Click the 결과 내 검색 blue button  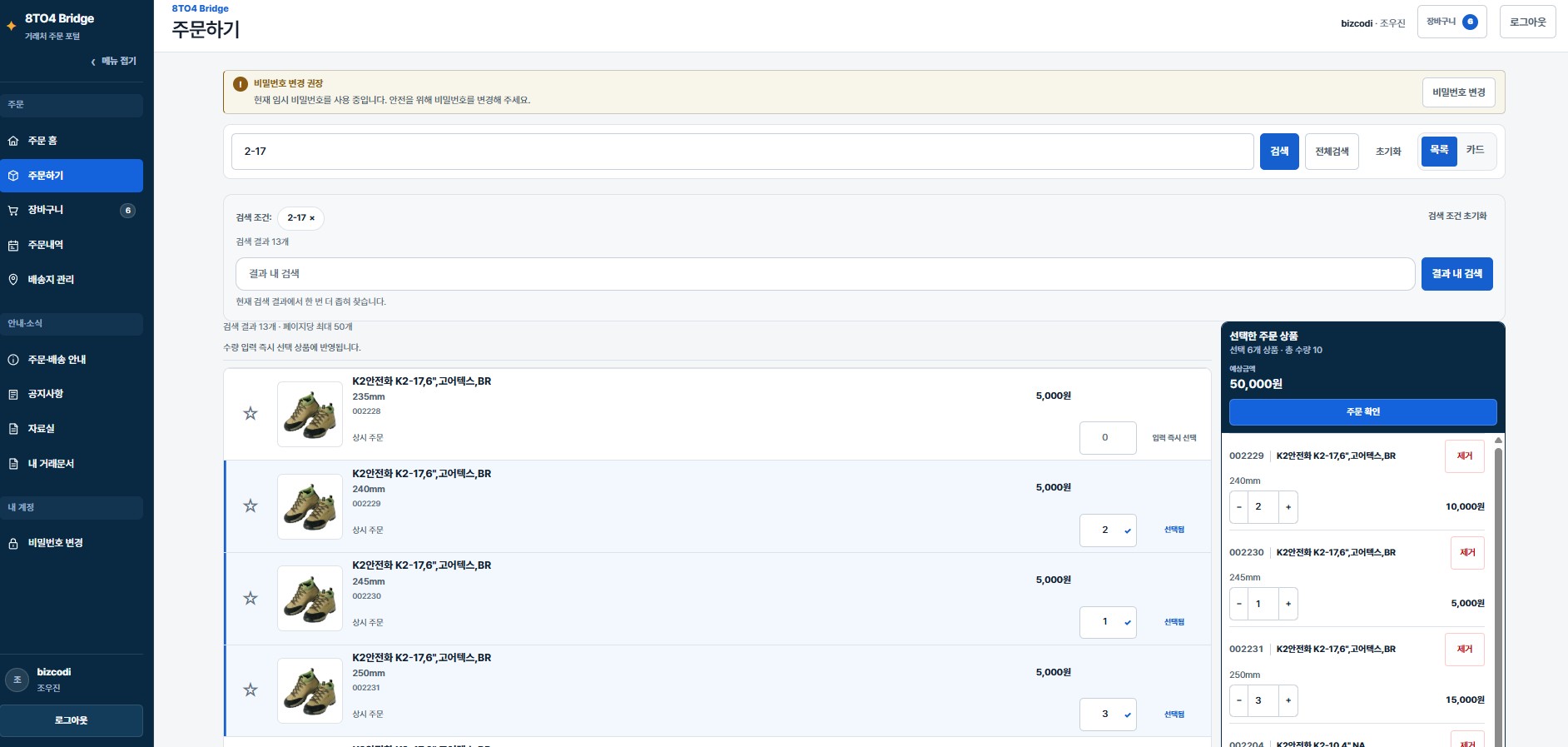tap(1456, 274)
